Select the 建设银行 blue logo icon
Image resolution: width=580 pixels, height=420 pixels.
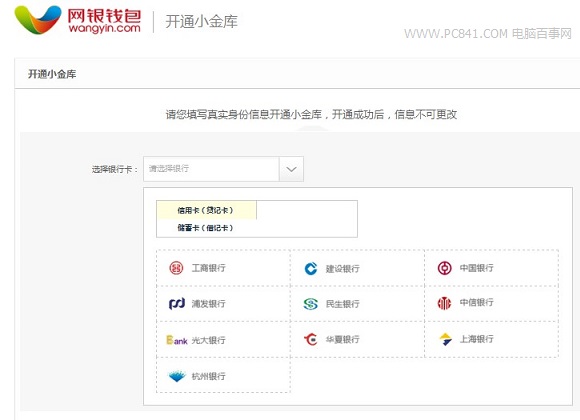311,268
